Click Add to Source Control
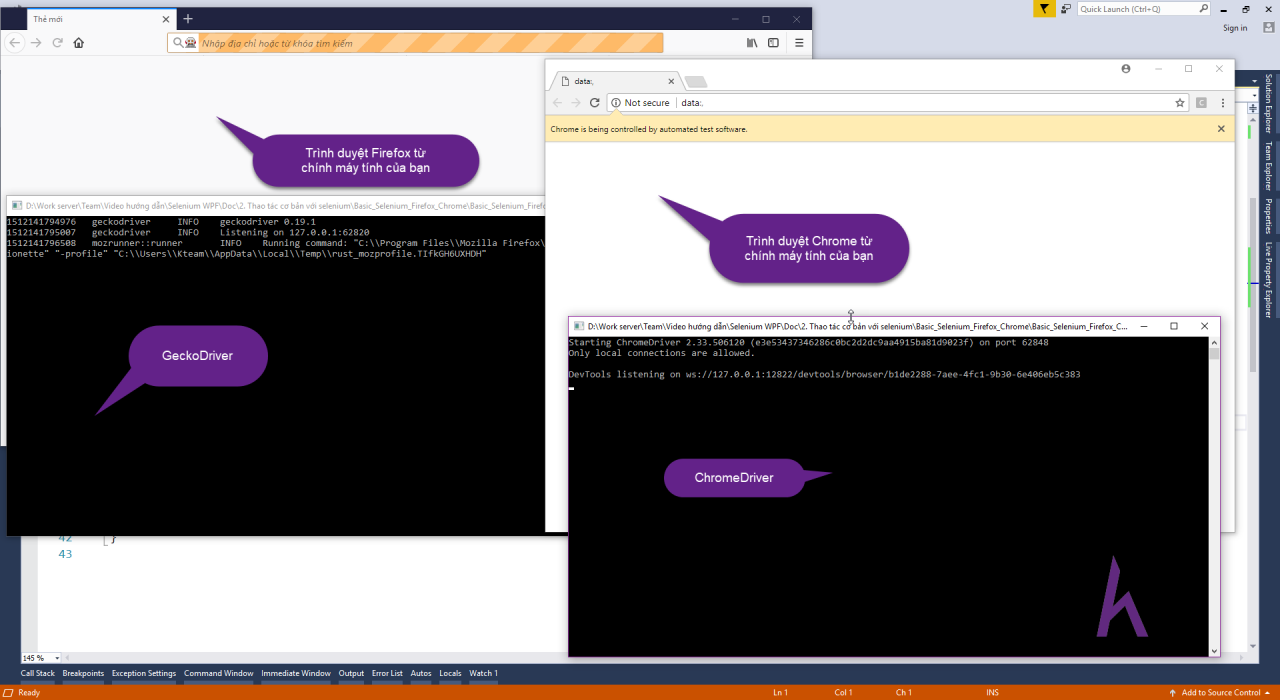Screen dimensions: 1280x700 pos(1220,692)
